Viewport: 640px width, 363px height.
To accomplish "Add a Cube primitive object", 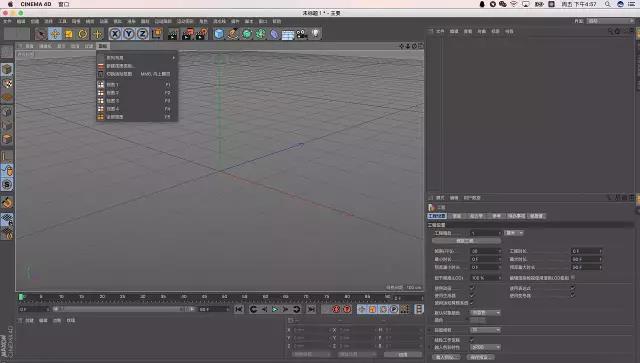I will 219,34.
